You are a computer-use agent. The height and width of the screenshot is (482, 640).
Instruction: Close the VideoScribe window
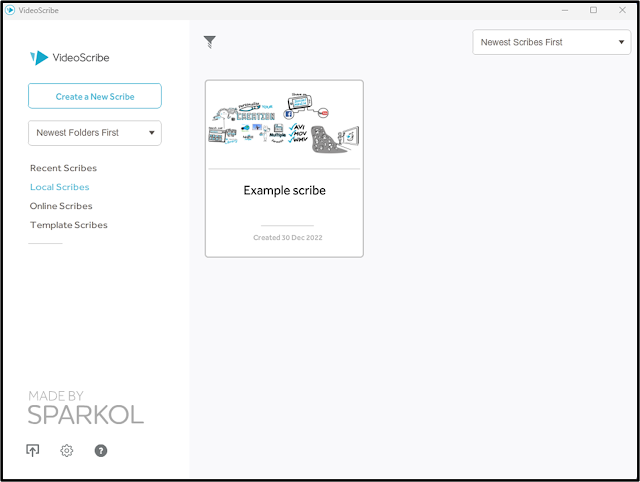pos(622,10)
